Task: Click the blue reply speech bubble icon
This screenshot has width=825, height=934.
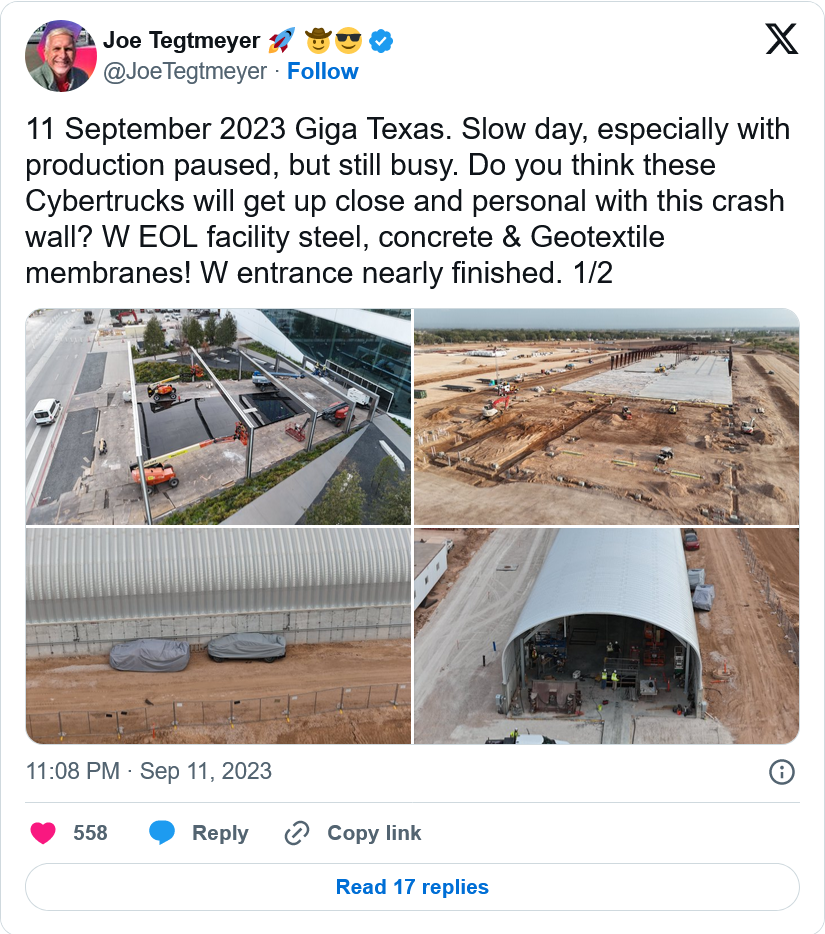Action: pyautogui.click(x=161, y=832)
